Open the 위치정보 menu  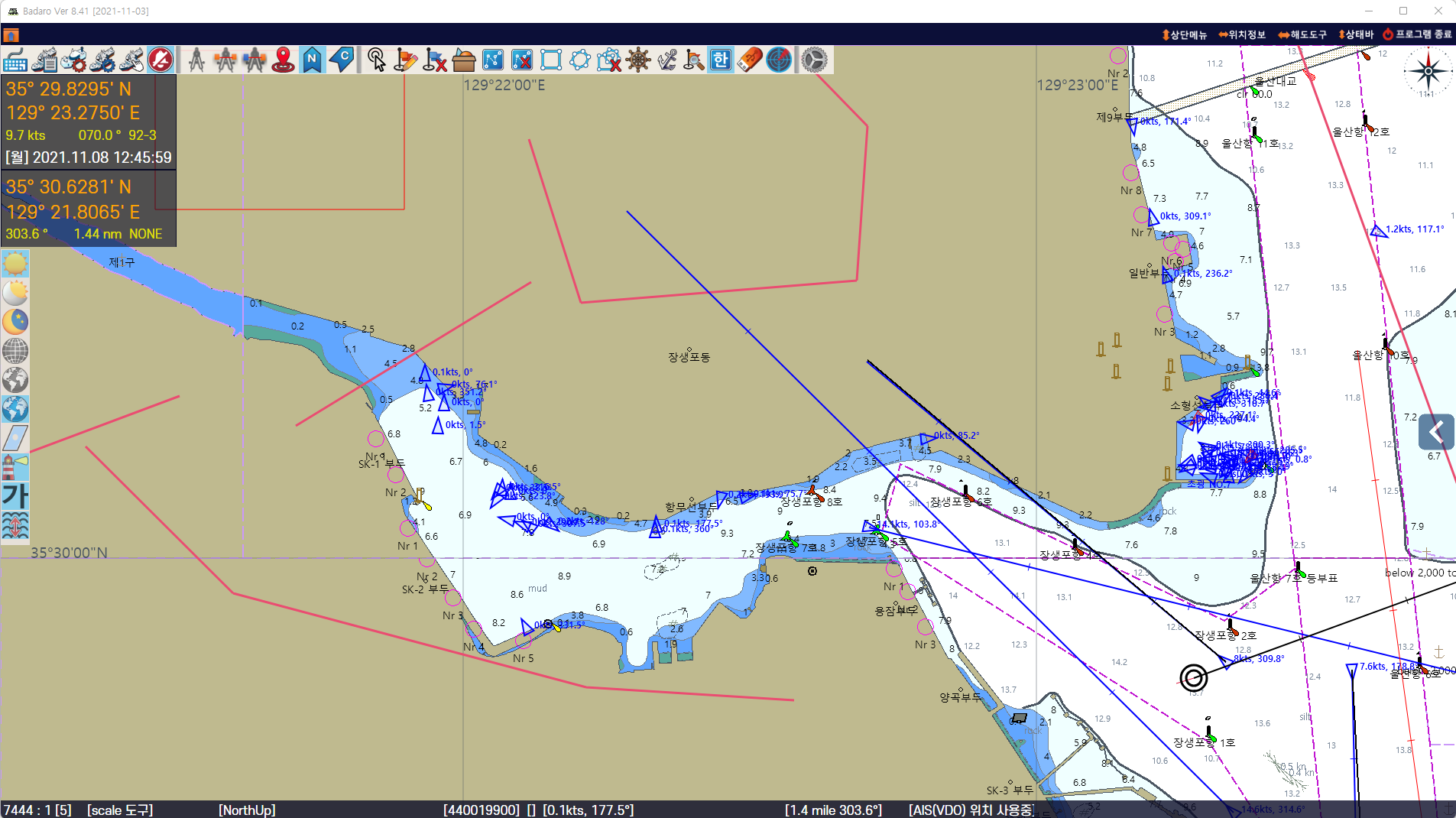[1242, 34]
